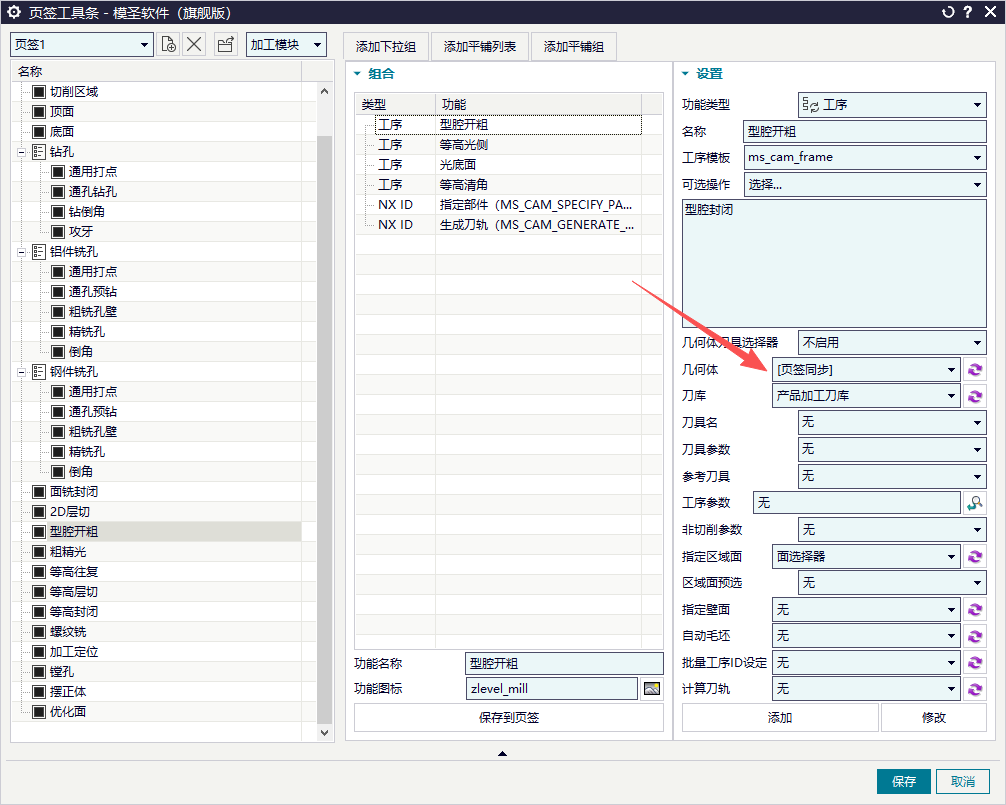The width and height of the screenshot is (1006, 805).
Task: Click the tree scrollbar down arrow
Action: (x=325, y=733)
